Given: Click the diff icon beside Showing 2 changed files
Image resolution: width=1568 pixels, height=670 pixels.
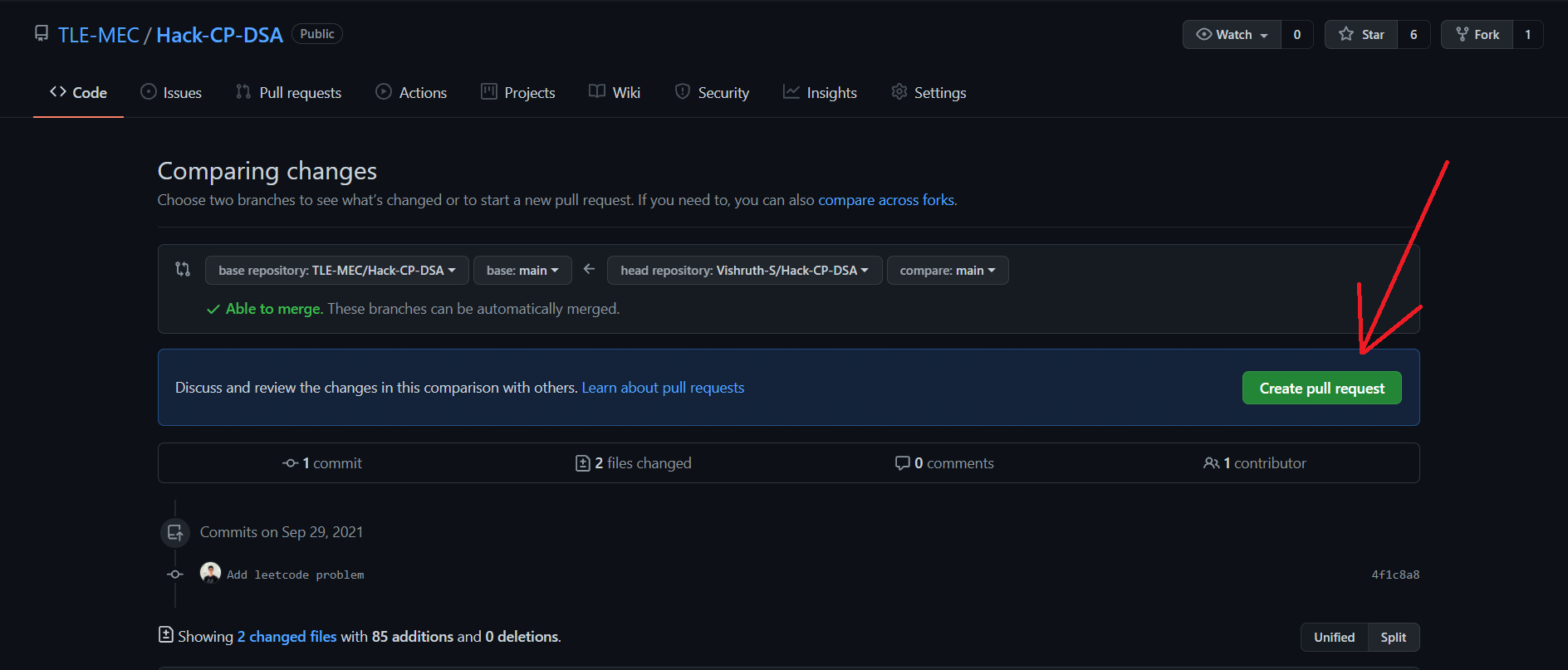Looking at the screenshot, I should pyautogui.click(x=166, y=635).
